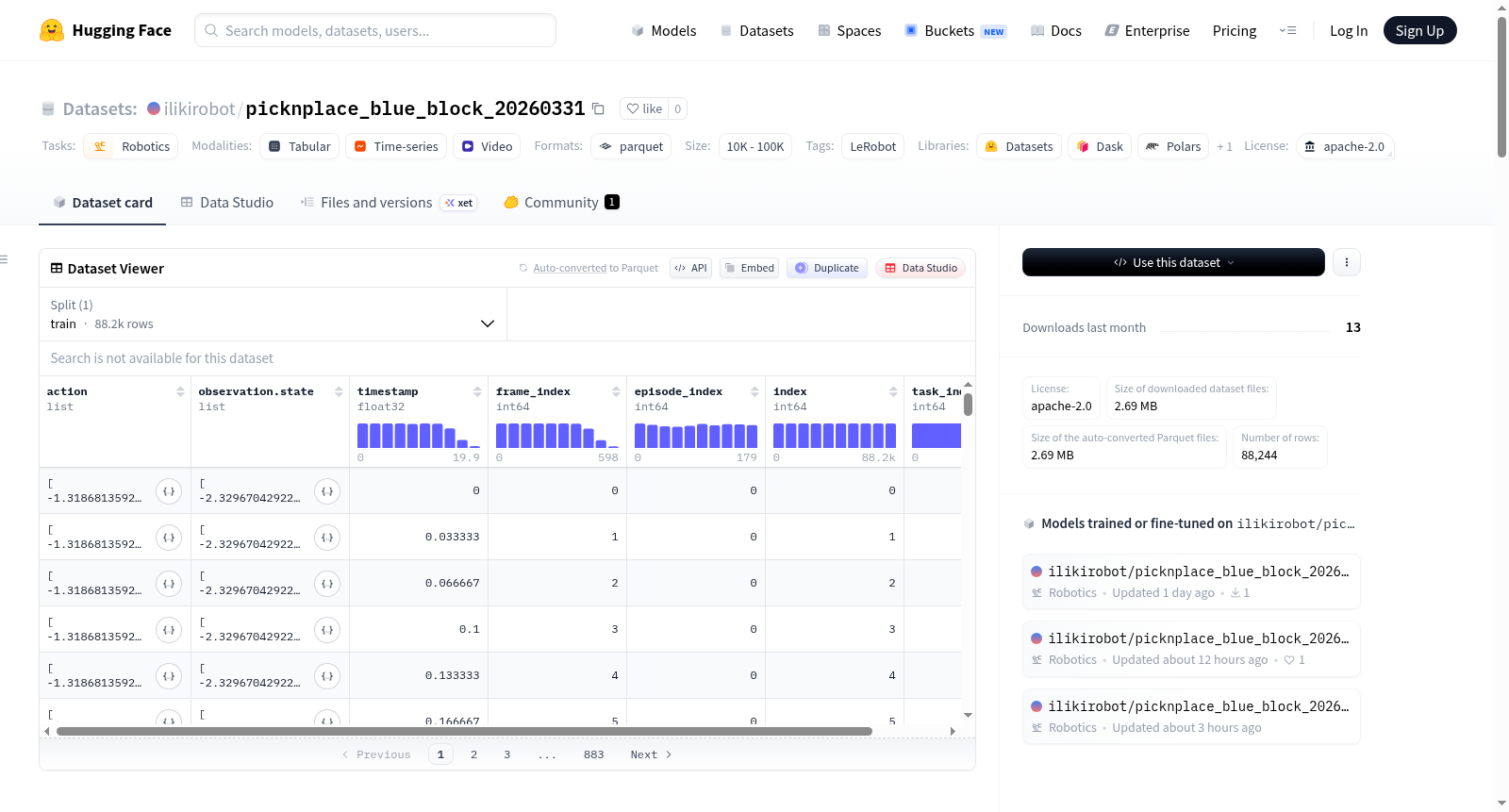Copy dataset name with the copy icon
This screenshot has height=812, width=1509.
(598, 108)
